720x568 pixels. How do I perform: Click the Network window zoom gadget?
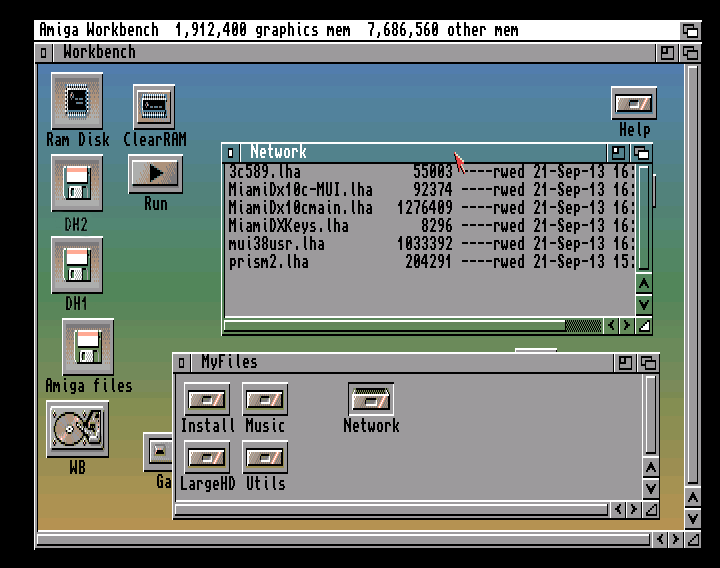pos(618,152)
